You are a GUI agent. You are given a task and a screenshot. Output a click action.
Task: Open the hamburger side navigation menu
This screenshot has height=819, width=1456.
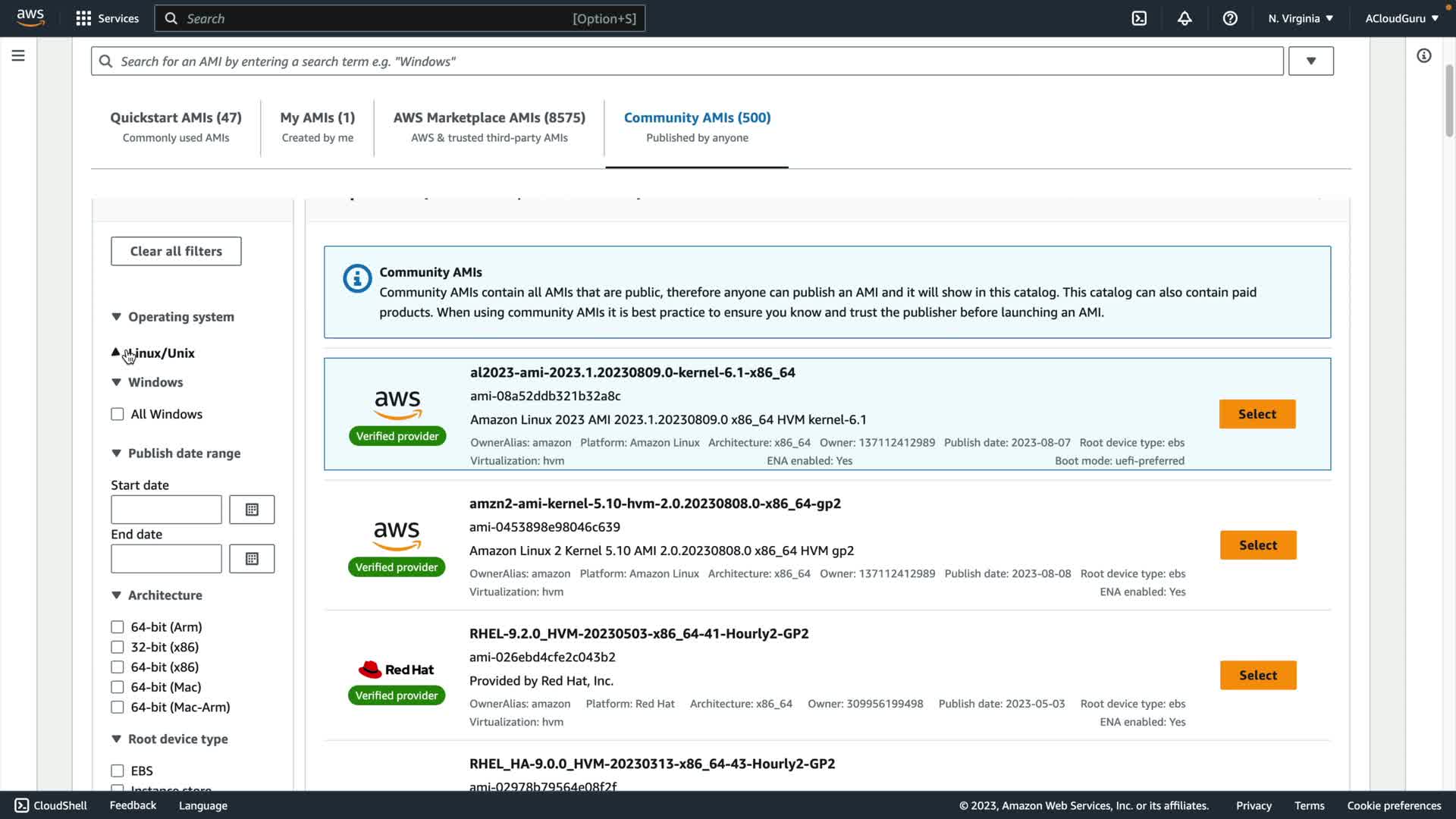(18, 56)
